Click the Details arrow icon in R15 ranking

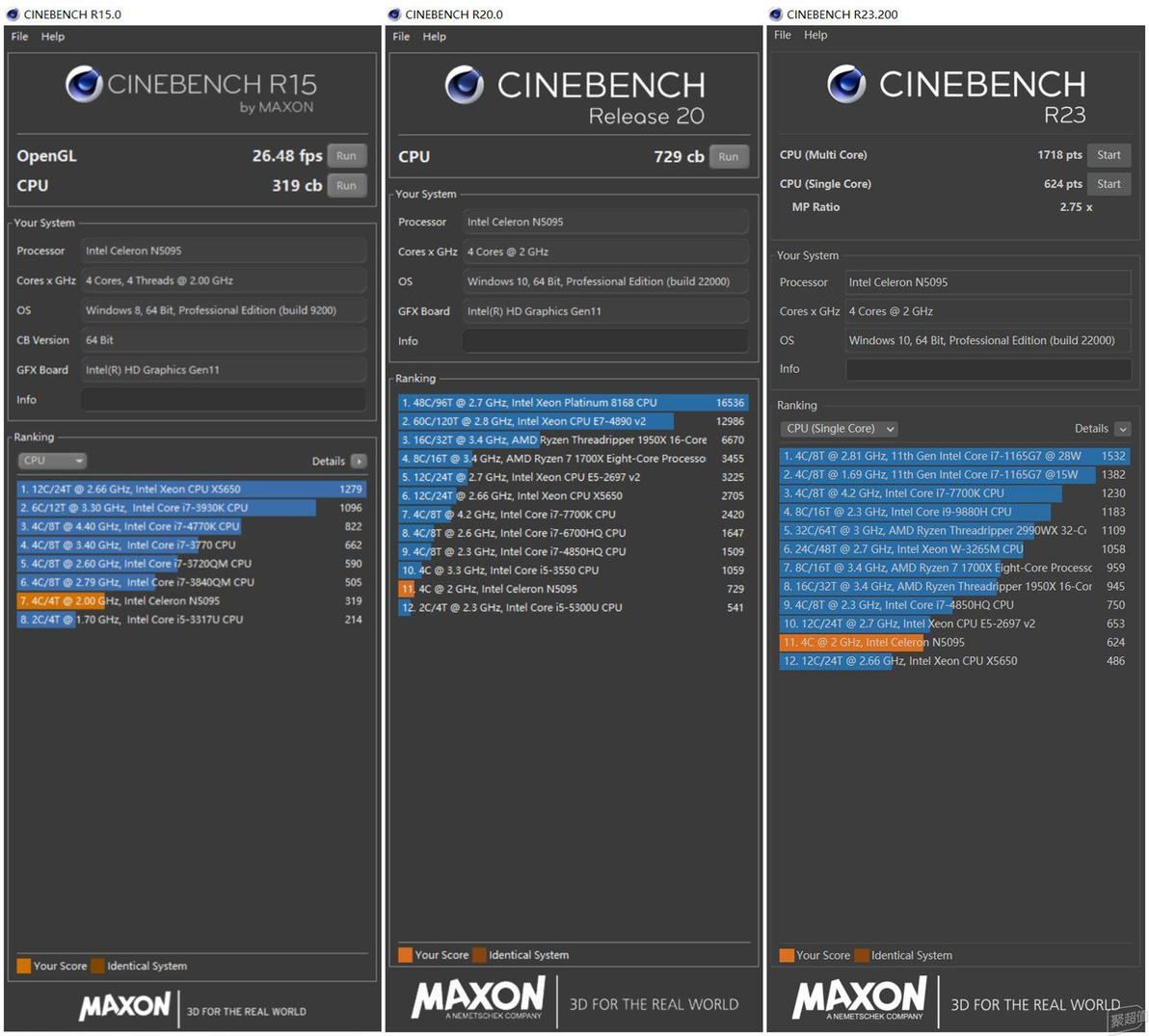tap(359, 461)
